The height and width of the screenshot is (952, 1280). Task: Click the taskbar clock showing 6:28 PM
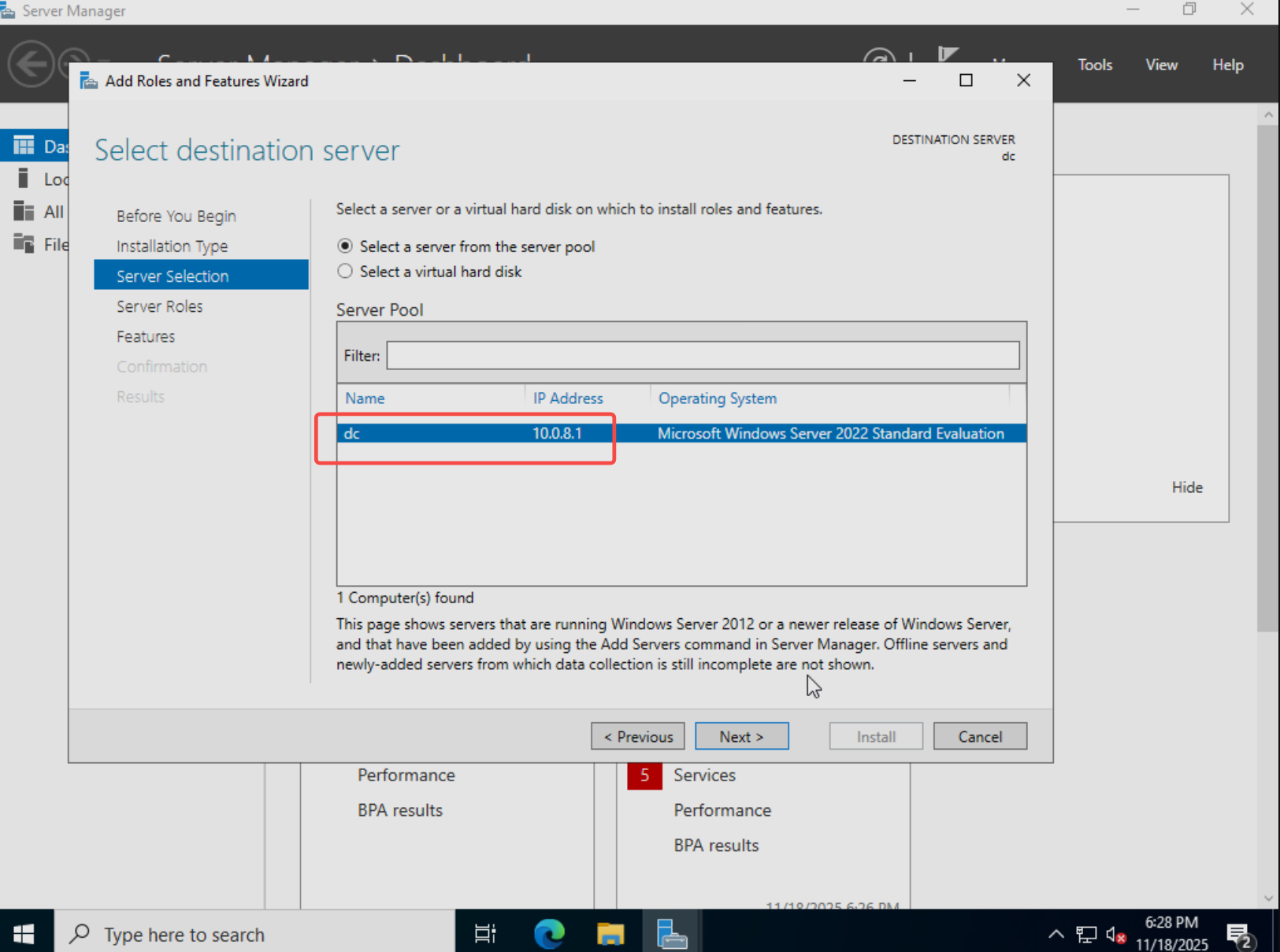click(x=1171, y=933)
